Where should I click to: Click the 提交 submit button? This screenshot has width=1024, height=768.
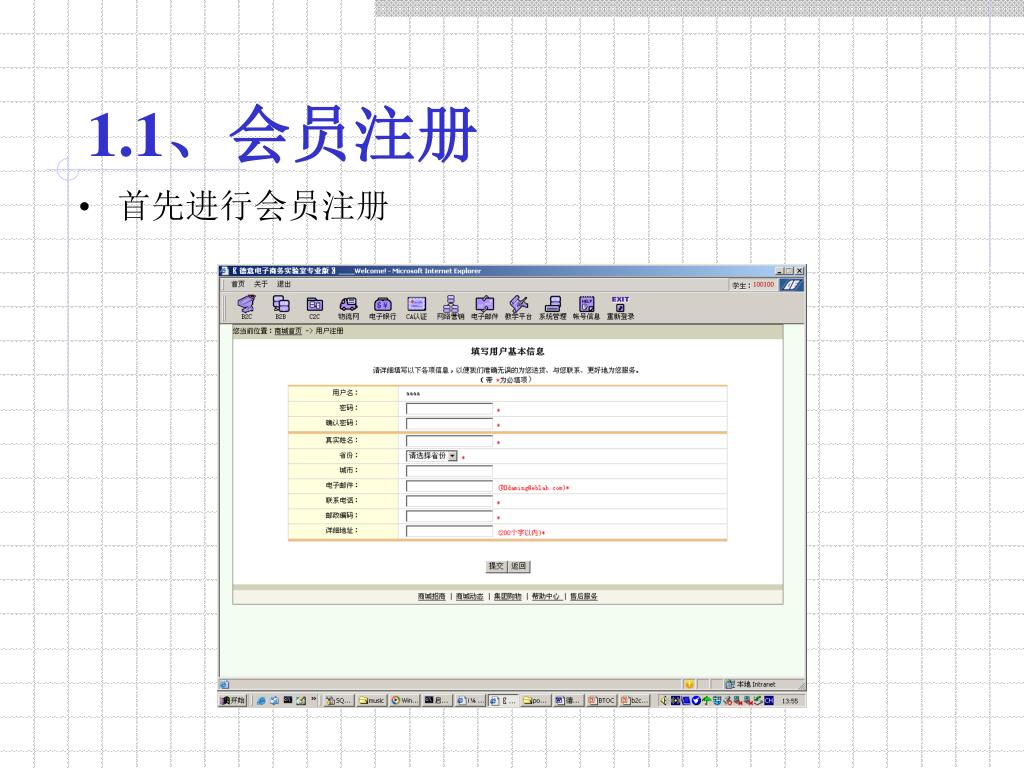pos(496,566)
